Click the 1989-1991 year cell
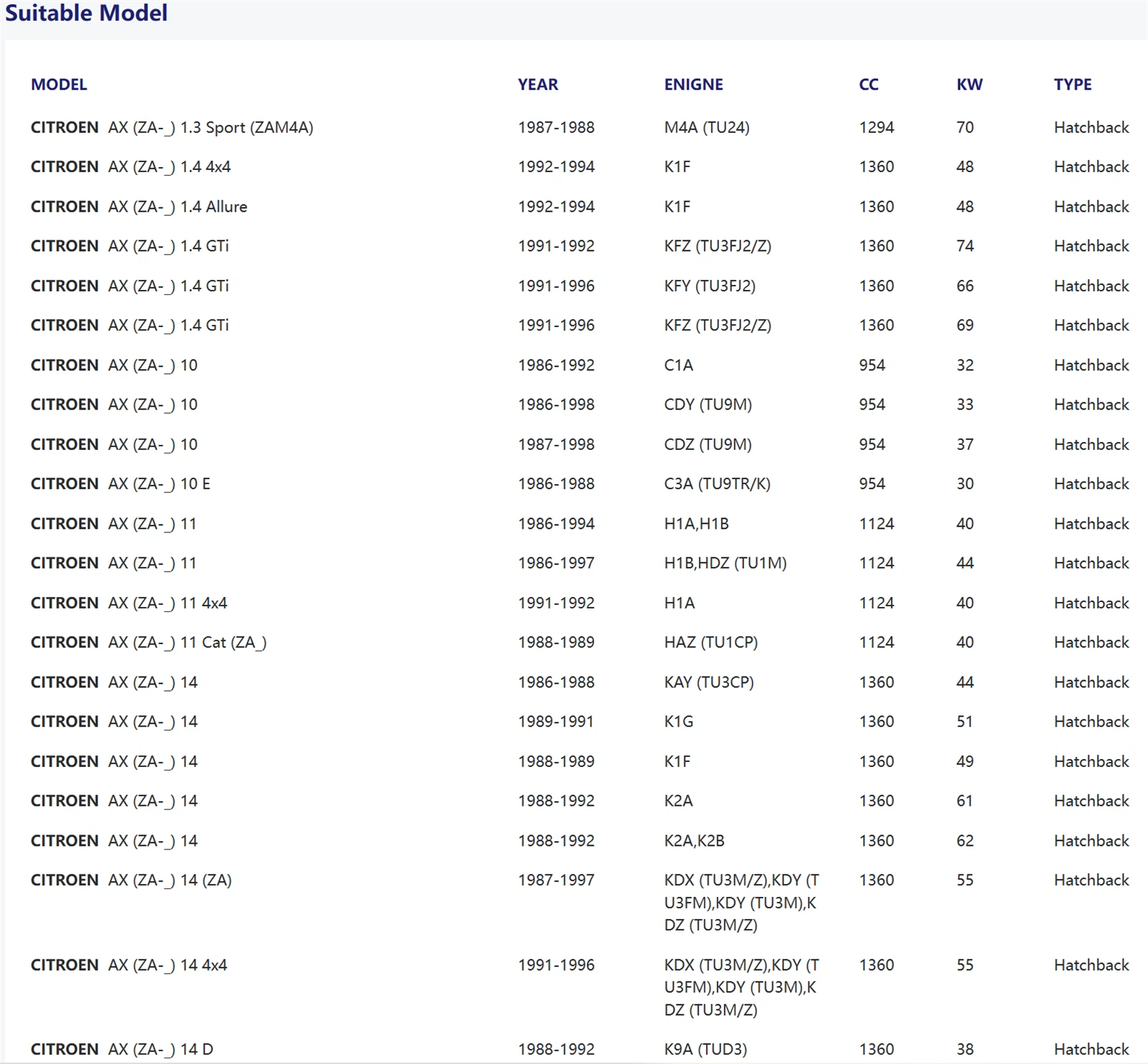The image size is (1148, 1064). 556,722
